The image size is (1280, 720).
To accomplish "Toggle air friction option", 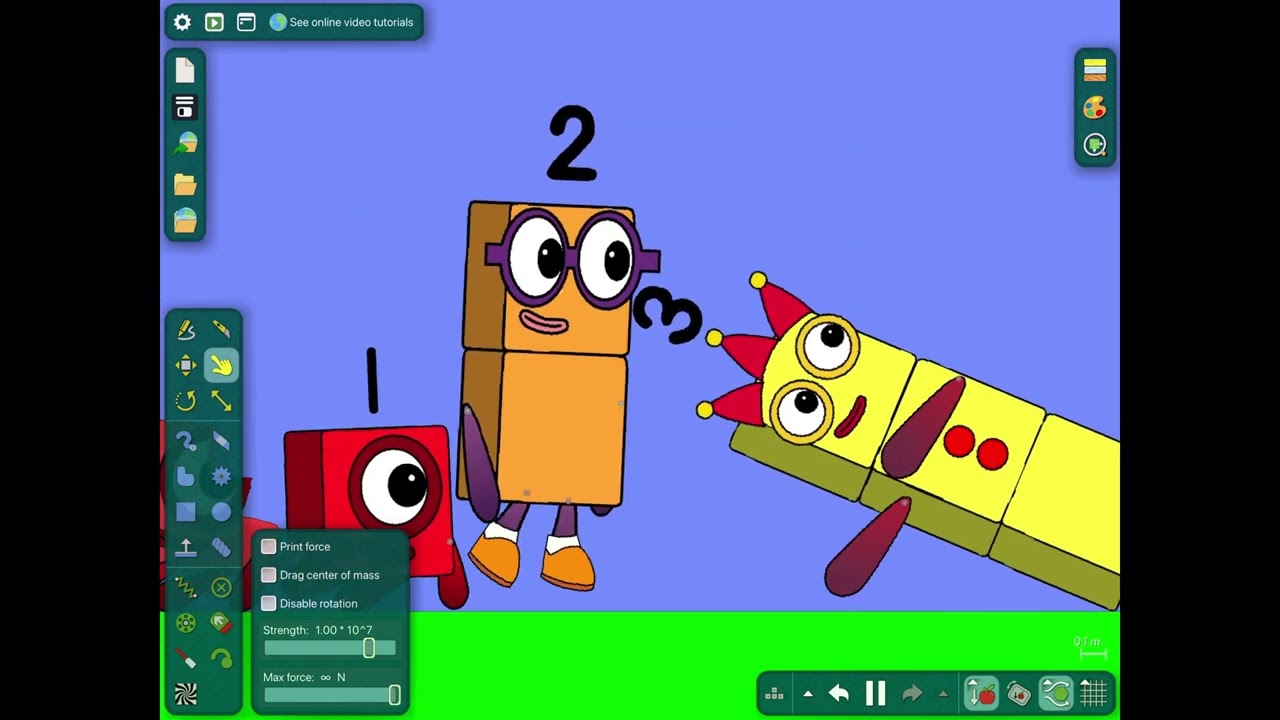I will pos(1056,693).
